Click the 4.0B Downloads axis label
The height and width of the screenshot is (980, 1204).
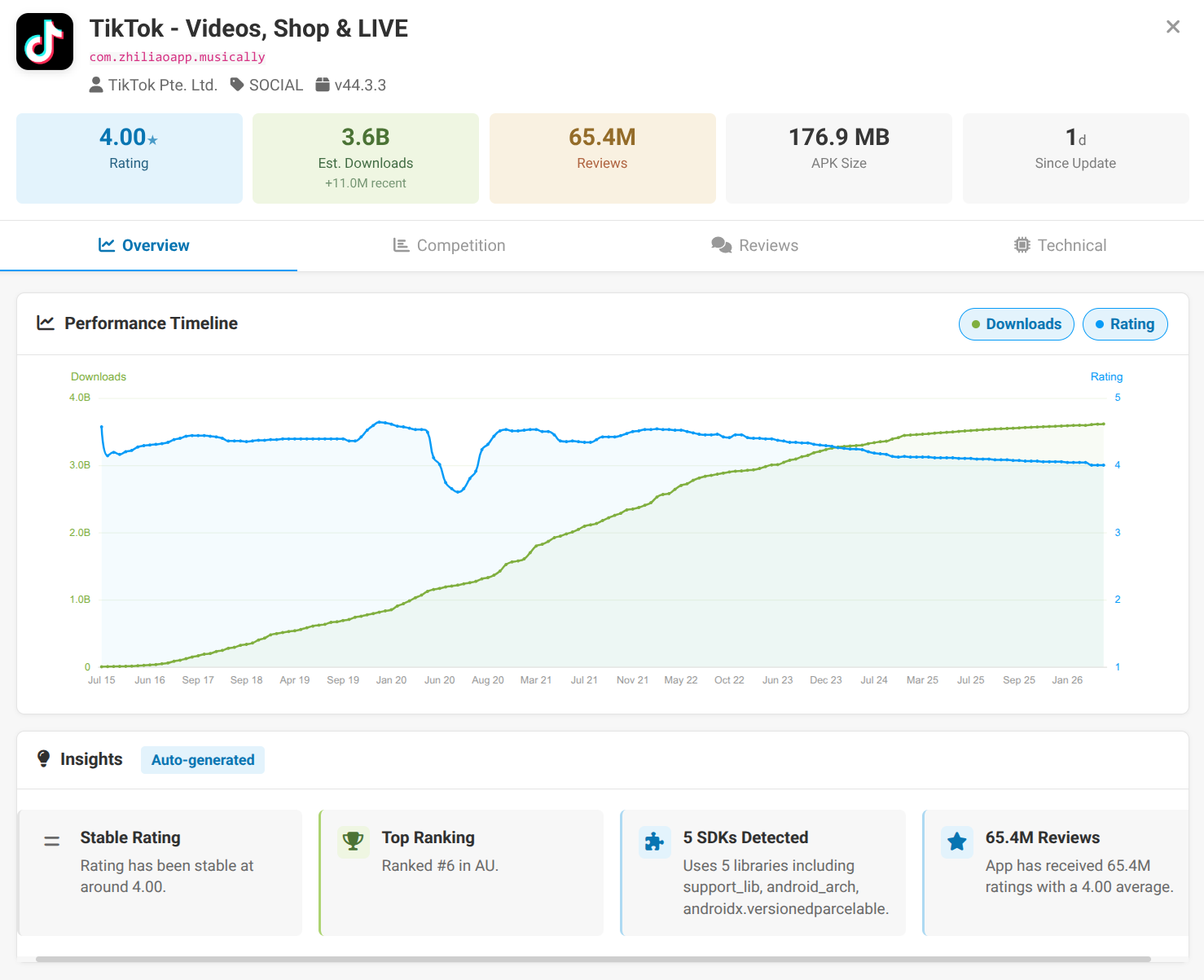tap(80, 398)
